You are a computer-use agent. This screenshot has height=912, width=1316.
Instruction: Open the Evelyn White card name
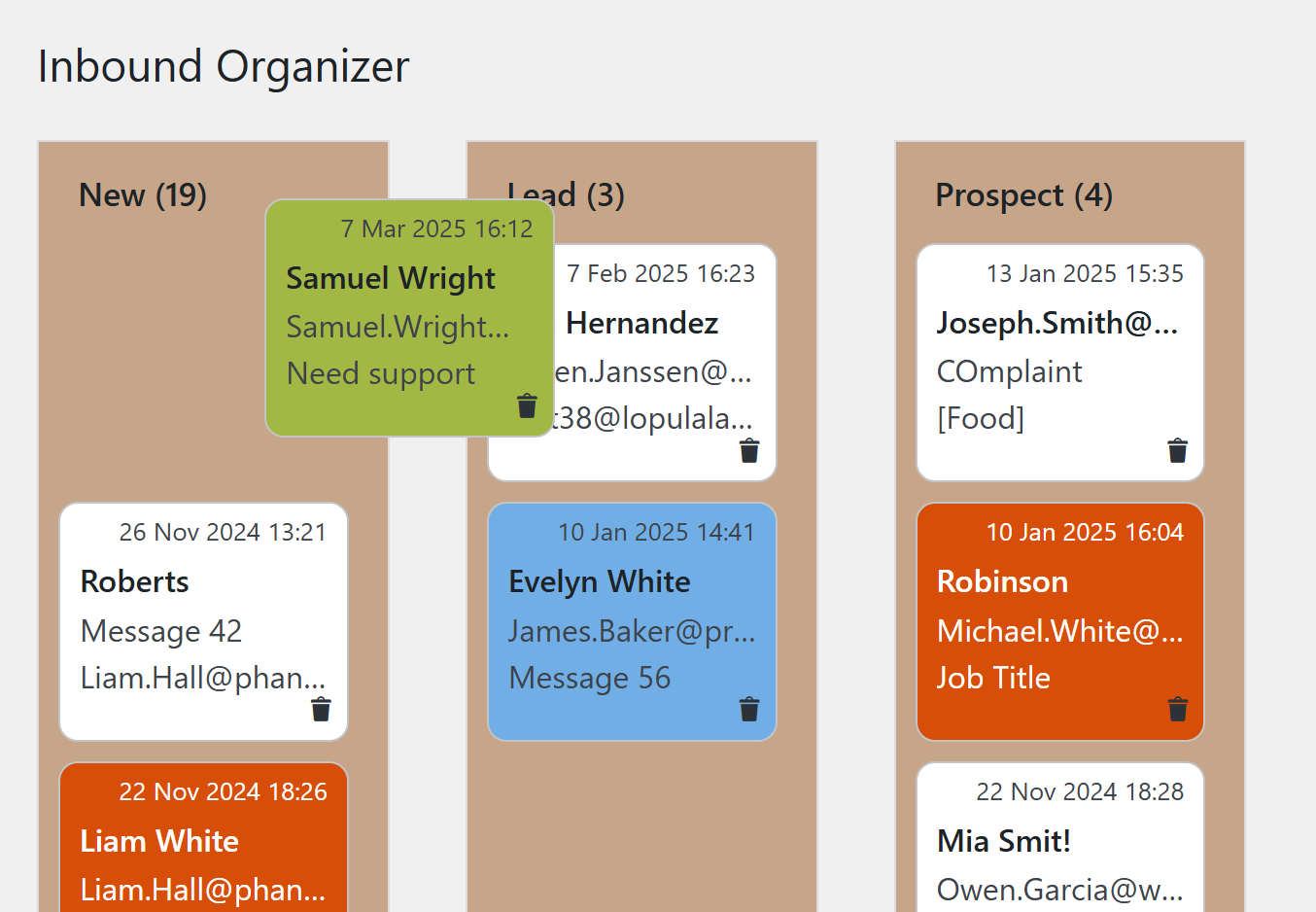click(600, 581)
